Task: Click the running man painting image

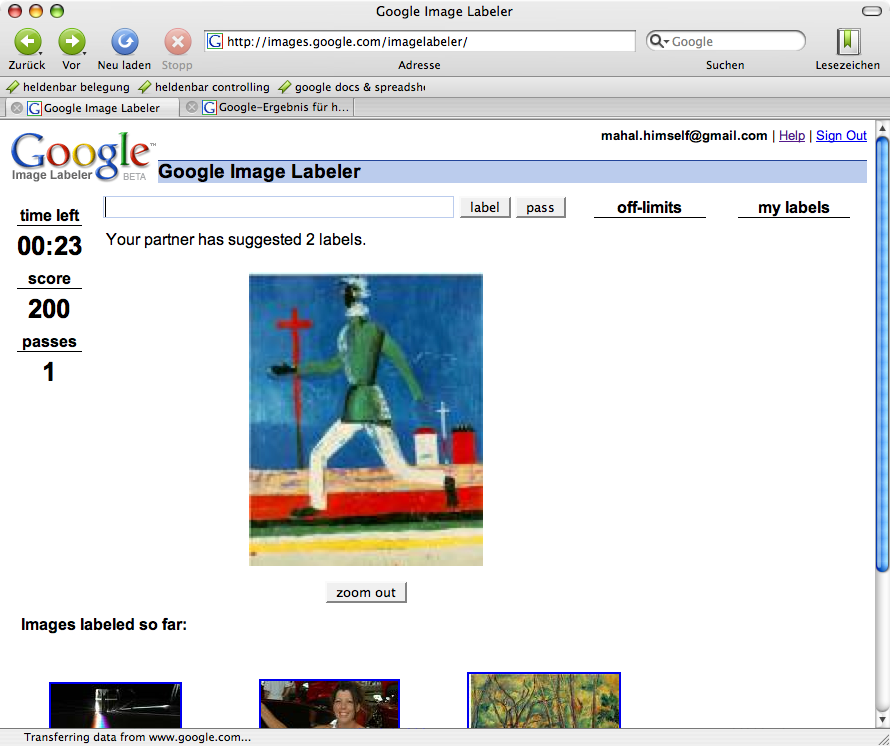Action: pos(365,420)
